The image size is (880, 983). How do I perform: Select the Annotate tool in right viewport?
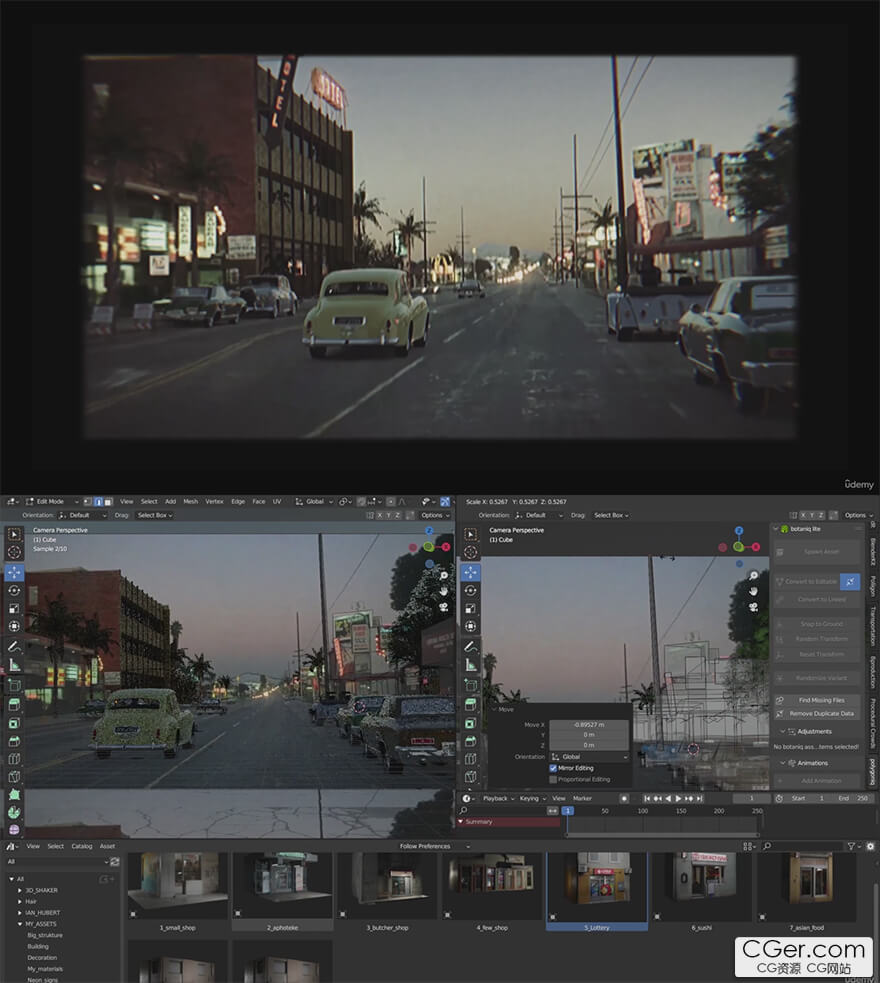click(x=471, y=646)
